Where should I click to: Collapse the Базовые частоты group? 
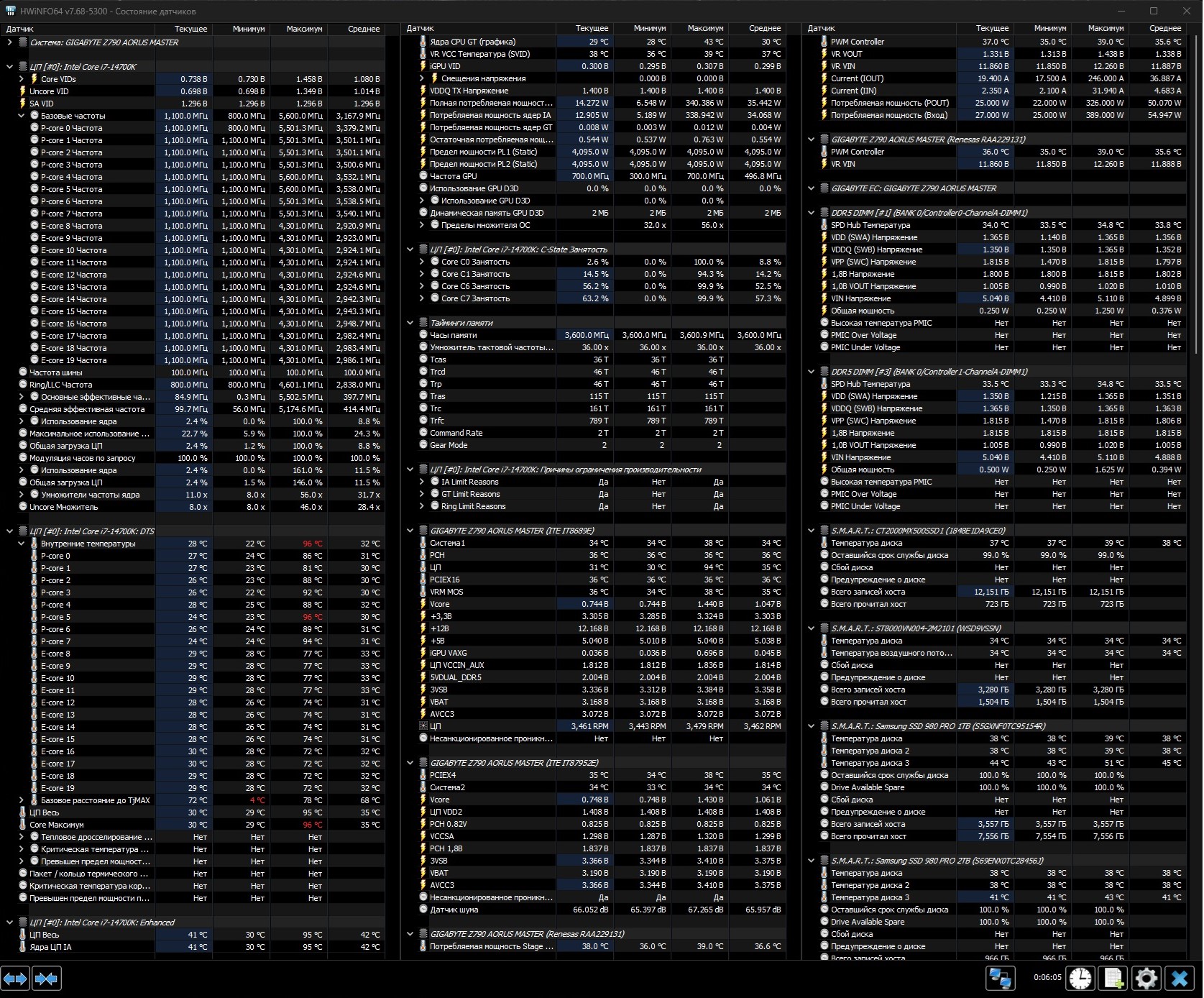pos(22,116)
